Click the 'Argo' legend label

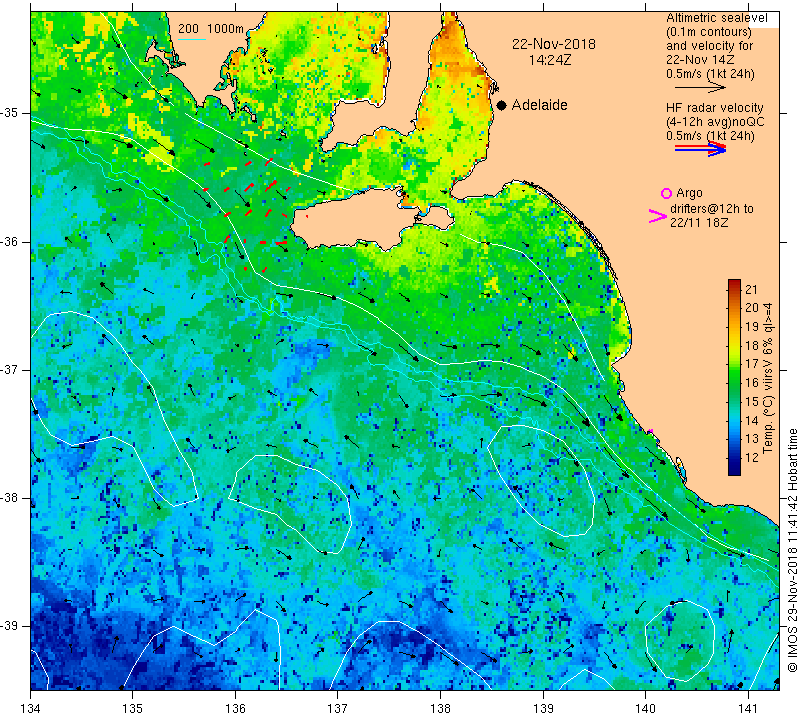[x=689, y=193]
